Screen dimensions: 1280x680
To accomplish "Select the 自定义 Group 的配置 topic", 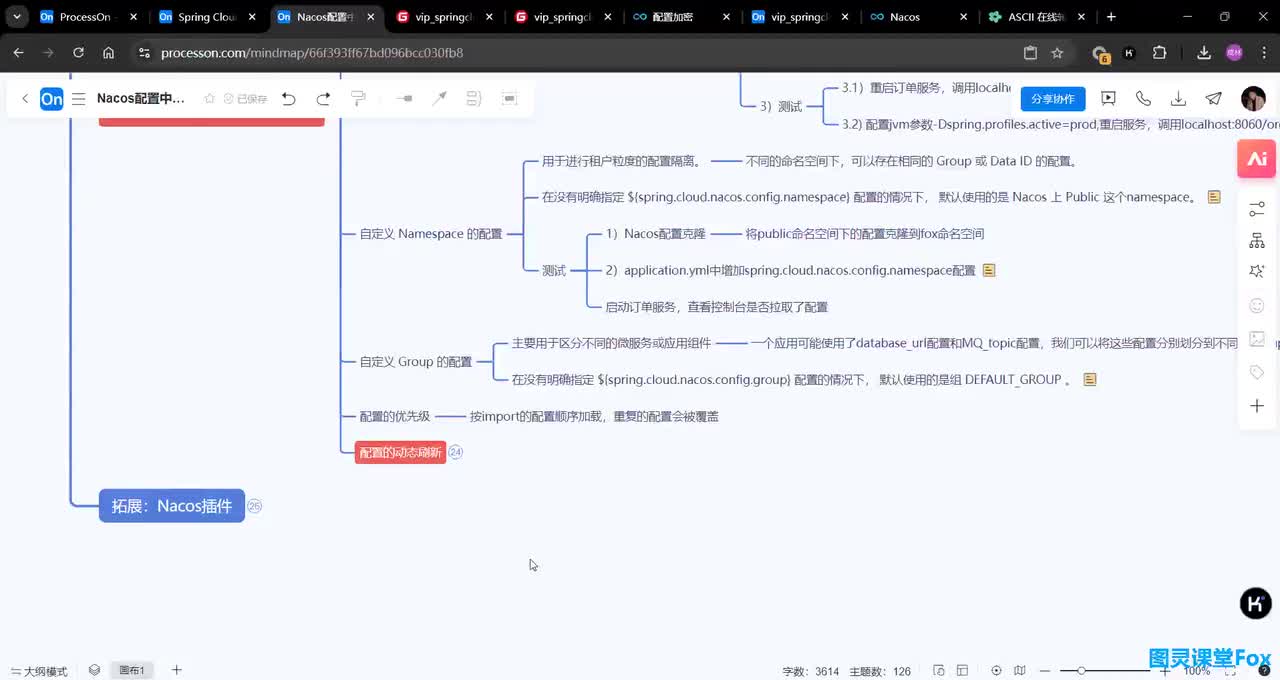I will pos(416,362).
